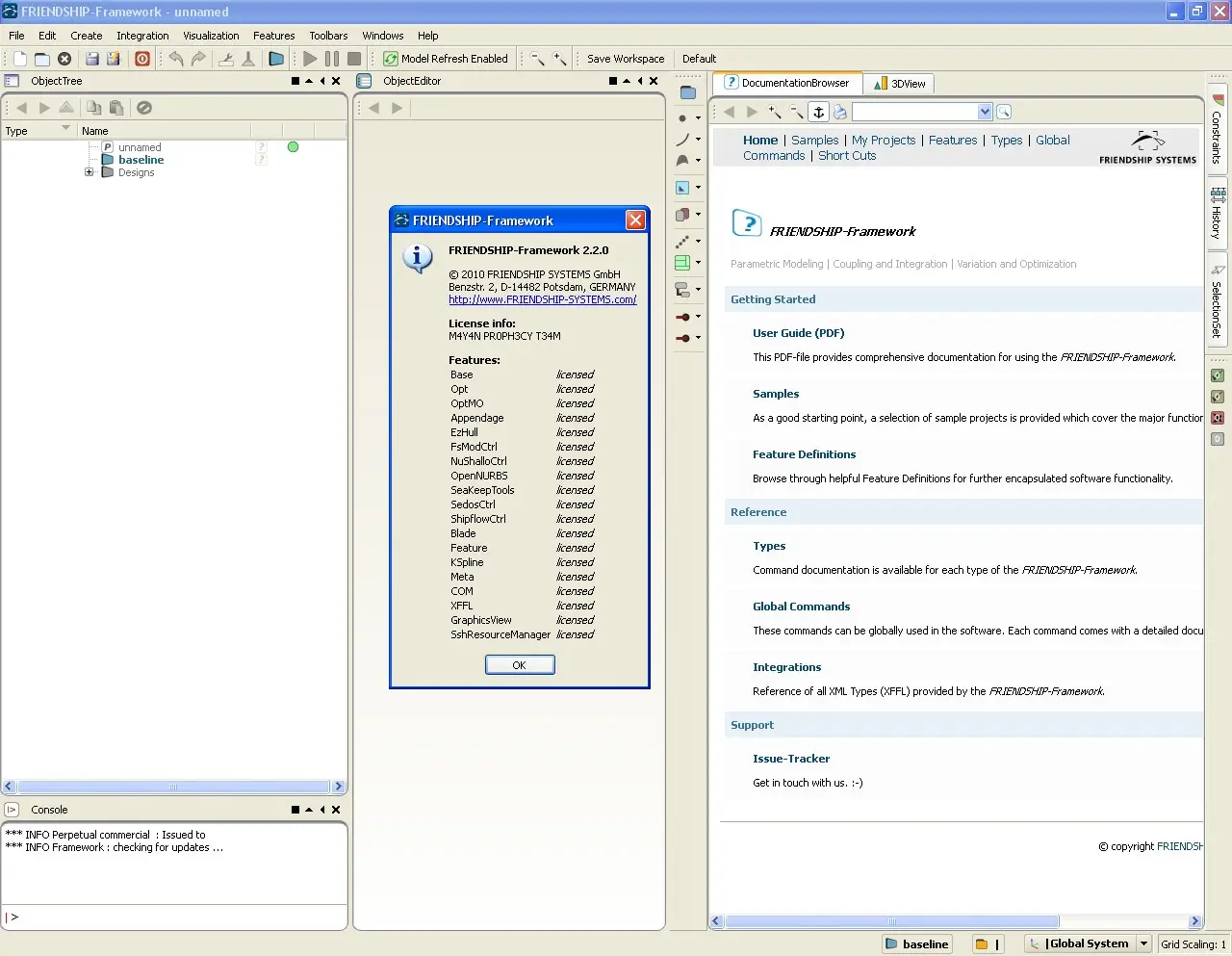Viewport: 1232px width, 956px height.
Task: Click the Default workspace button
Action: coord(700,59)
